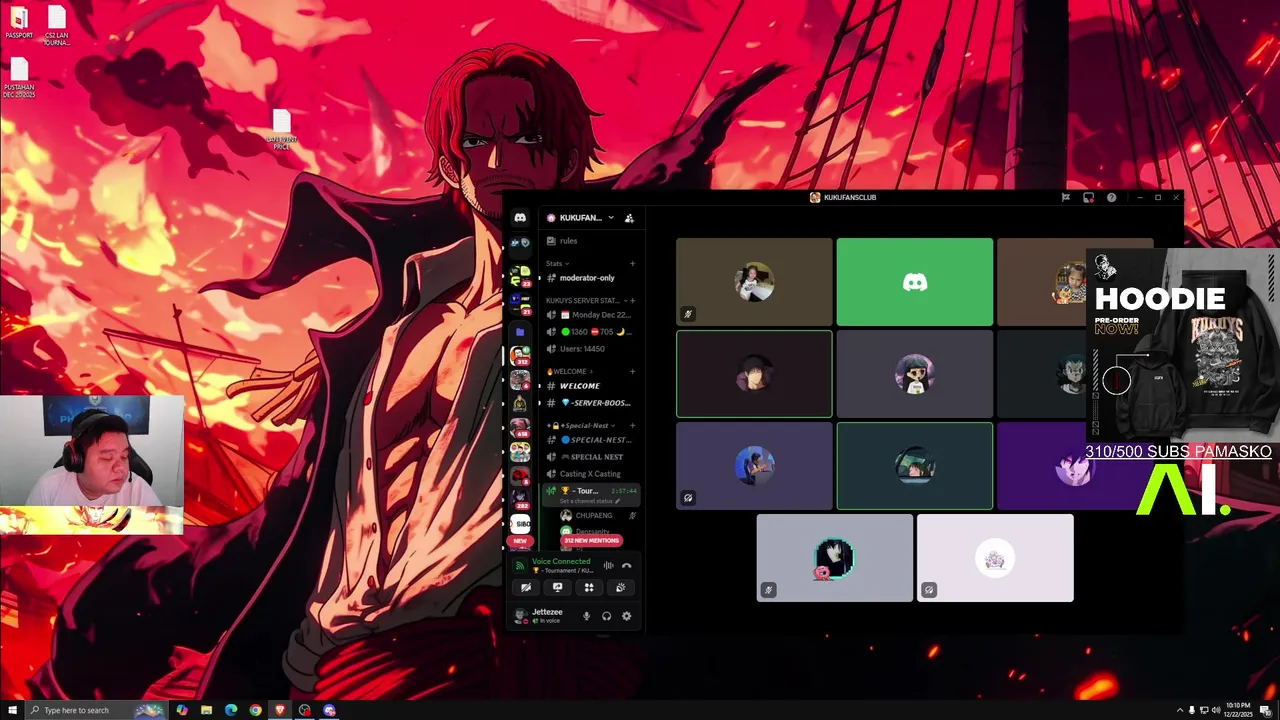Select white participant tile in bottom row
The image size is (1280, 720).
tap(995, 558)
